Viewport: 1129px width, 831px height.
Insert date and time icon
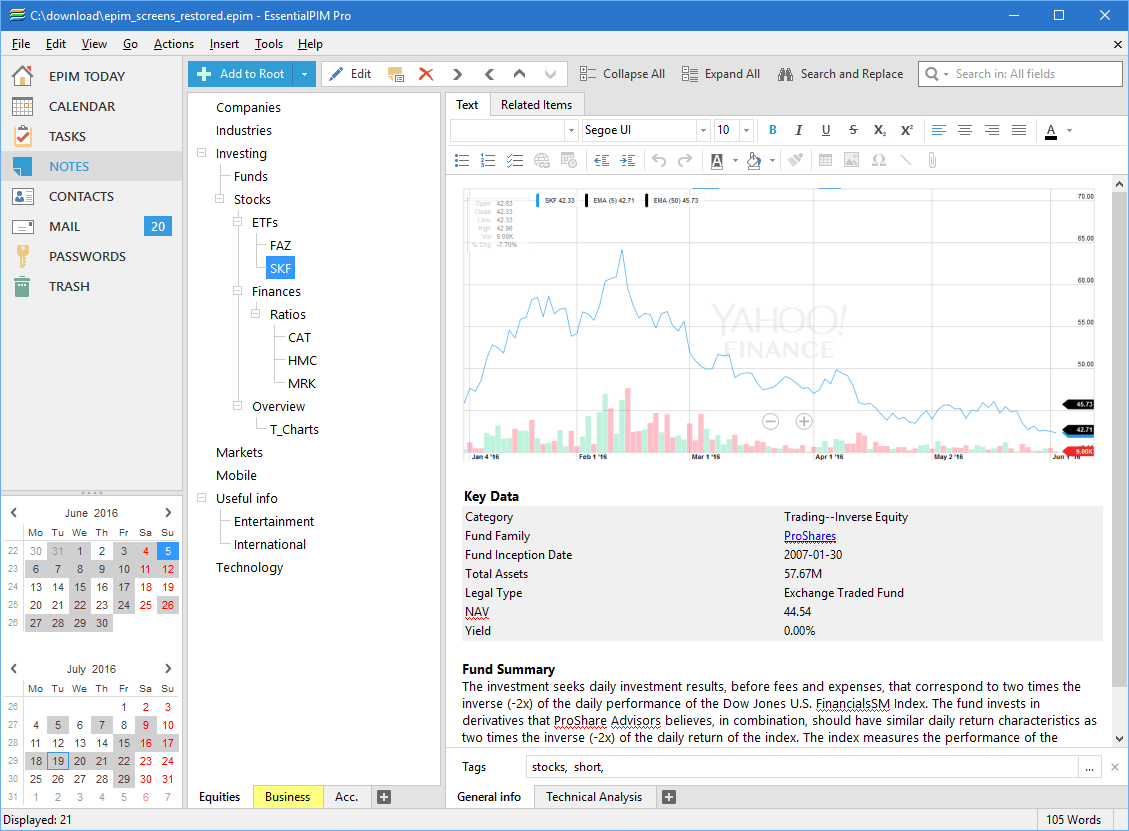pyautogui.click(x=569, y=161)
